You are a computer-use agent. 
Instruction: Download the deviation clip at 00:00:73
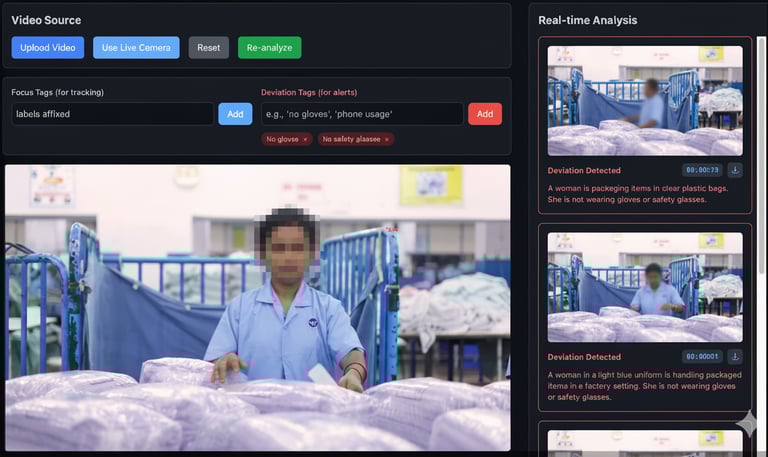coord(735,170)
